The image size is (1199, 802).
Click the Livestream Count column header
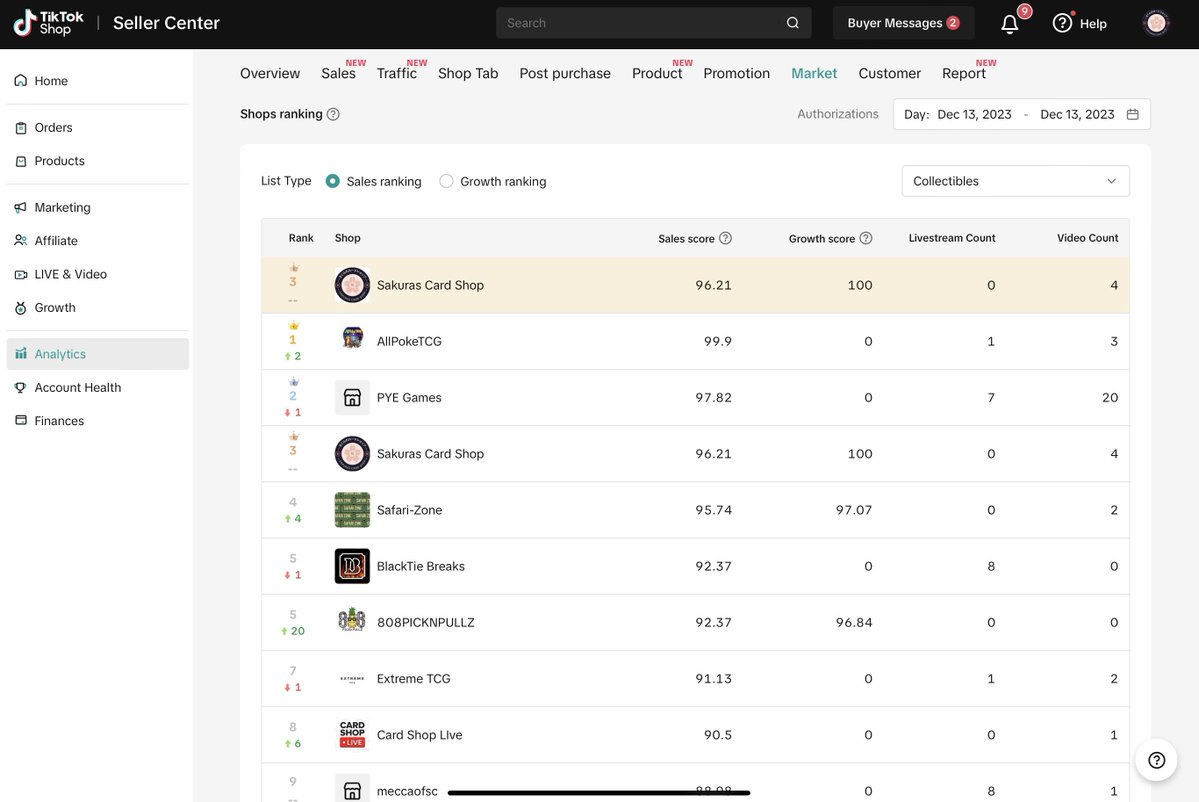click(x=951, y=238)
